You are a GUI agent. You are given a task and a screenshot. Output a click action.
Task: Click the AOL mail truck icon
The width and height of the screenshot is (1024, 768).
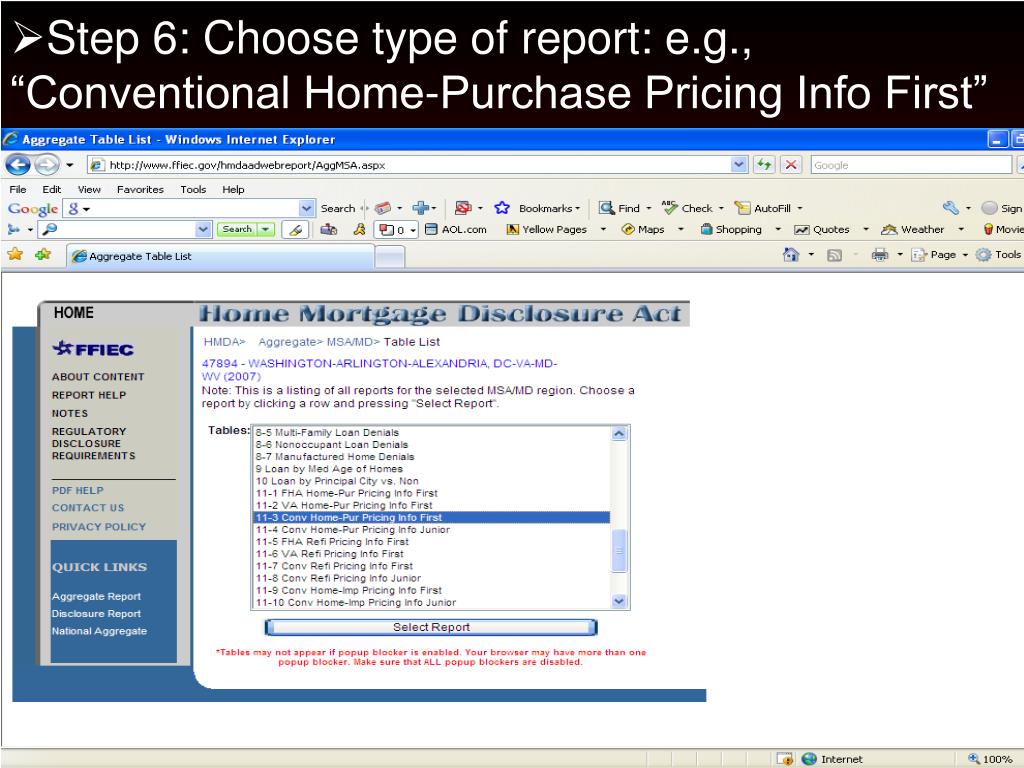[x=328, y=229]
